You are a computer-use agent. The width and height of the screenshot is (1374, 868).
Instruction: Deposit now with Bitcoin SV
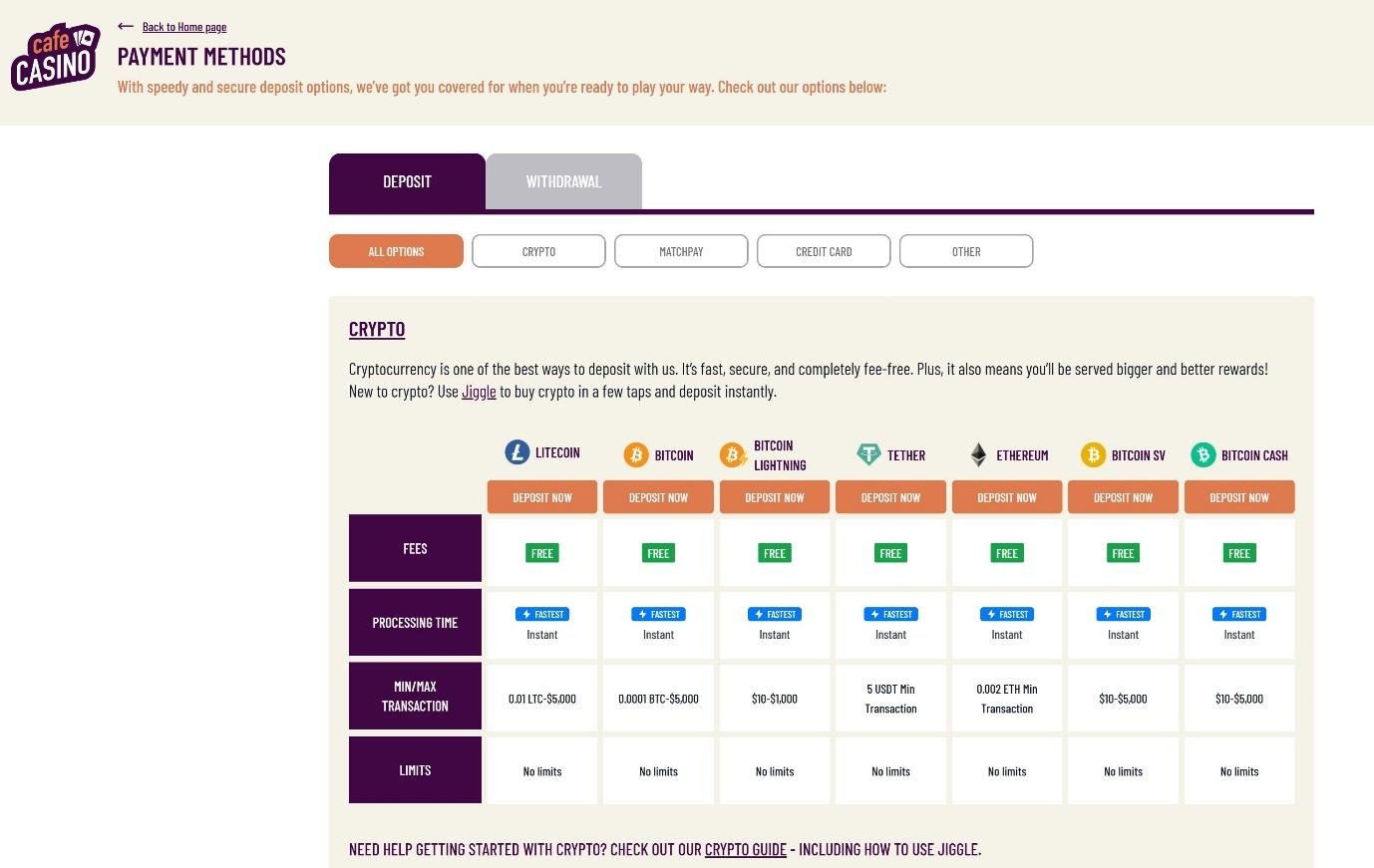point(1123,497)
